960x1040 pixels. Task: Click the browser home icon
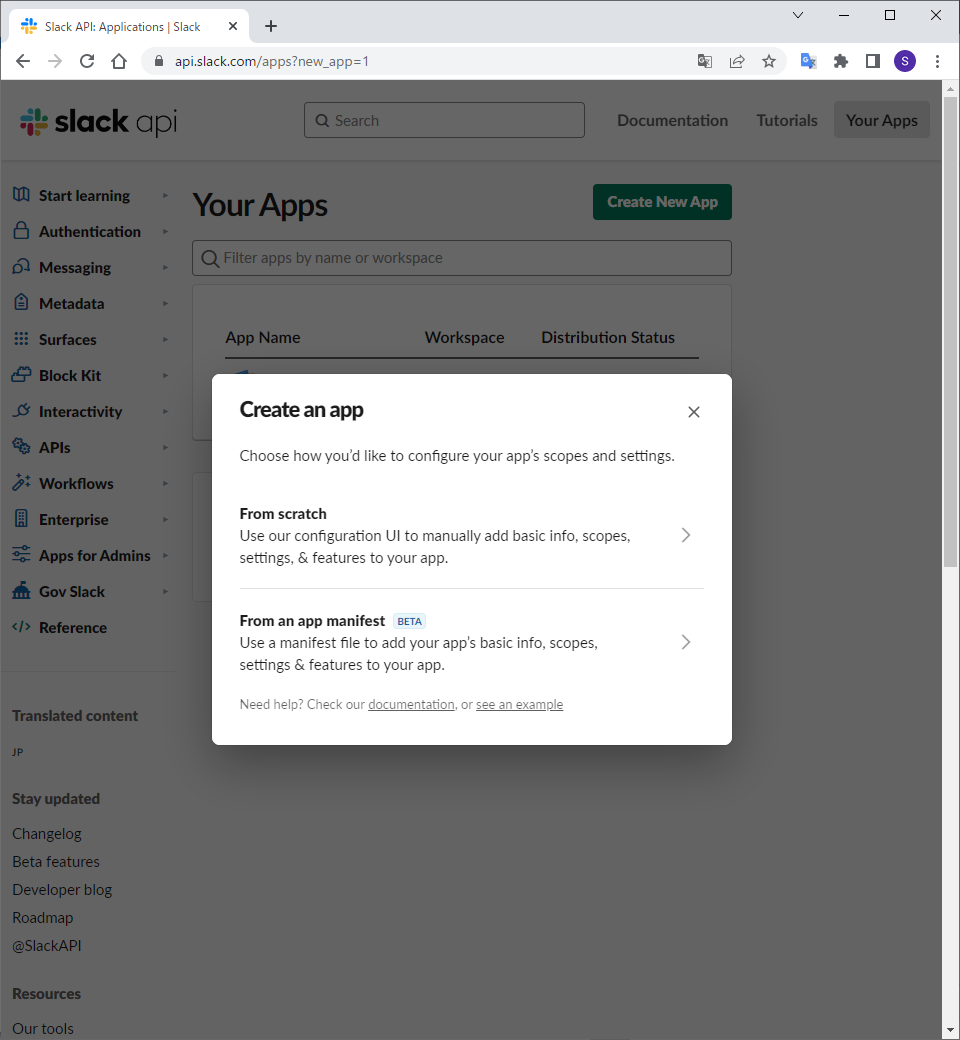(119, 61)
